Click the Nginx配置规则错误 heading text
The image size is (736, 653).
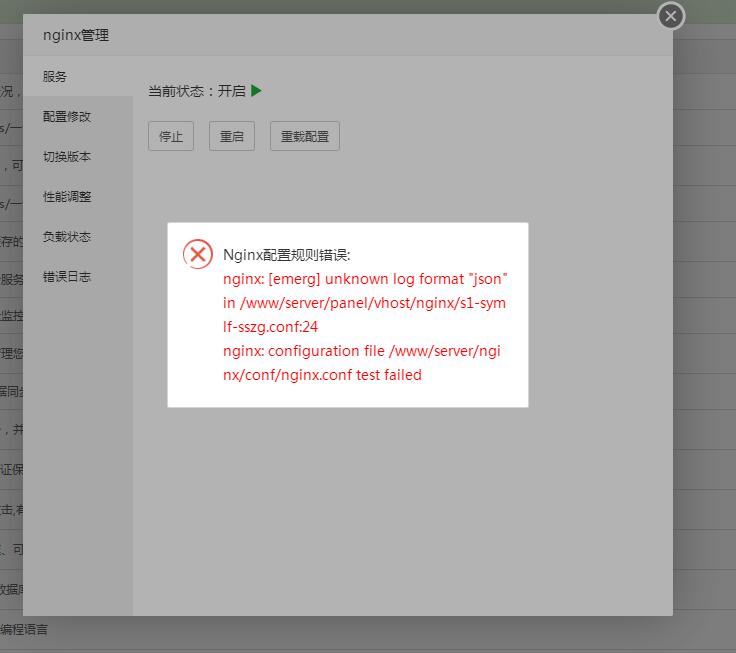[287, 255]
